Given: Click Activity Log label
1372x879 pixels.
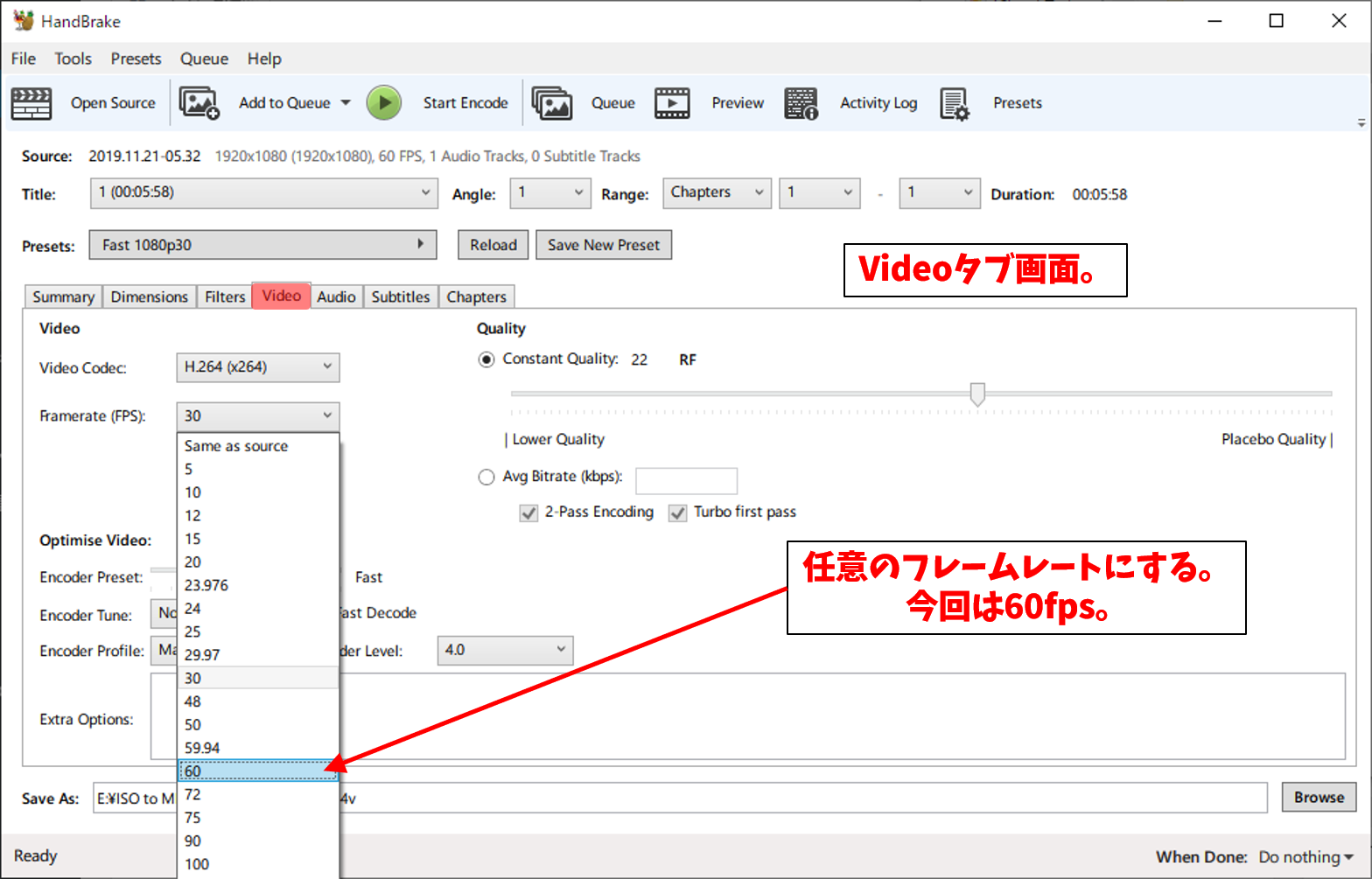Looking at the screenshot, I should tap(878, 103).
